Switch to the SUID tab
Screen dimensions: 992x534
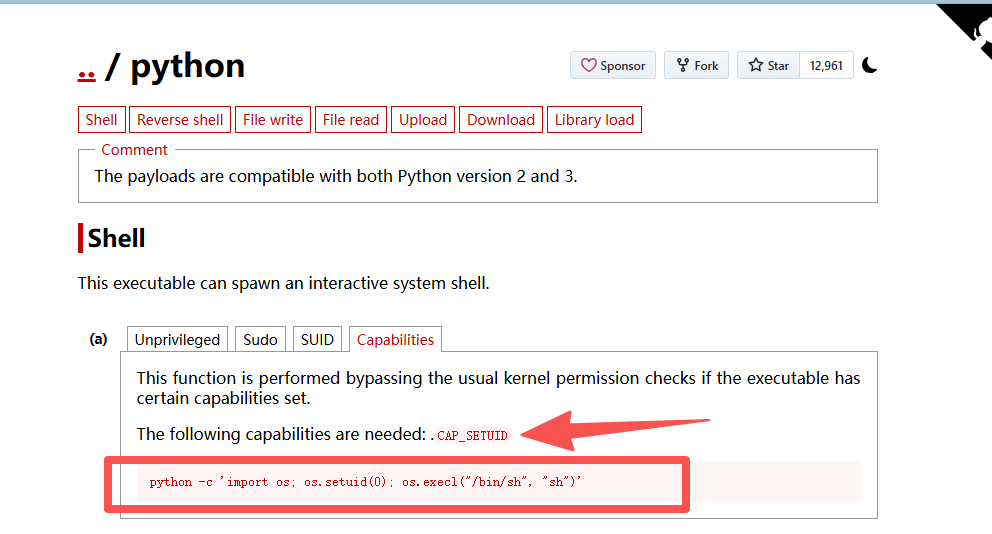pyautogui.click(x=317, y=339)
